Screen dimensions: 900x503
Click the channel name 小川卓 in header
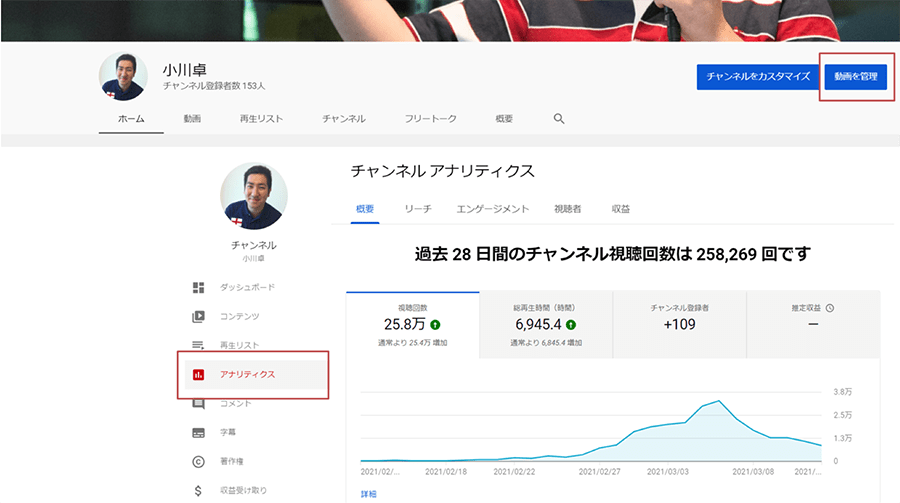click(184, 70)
